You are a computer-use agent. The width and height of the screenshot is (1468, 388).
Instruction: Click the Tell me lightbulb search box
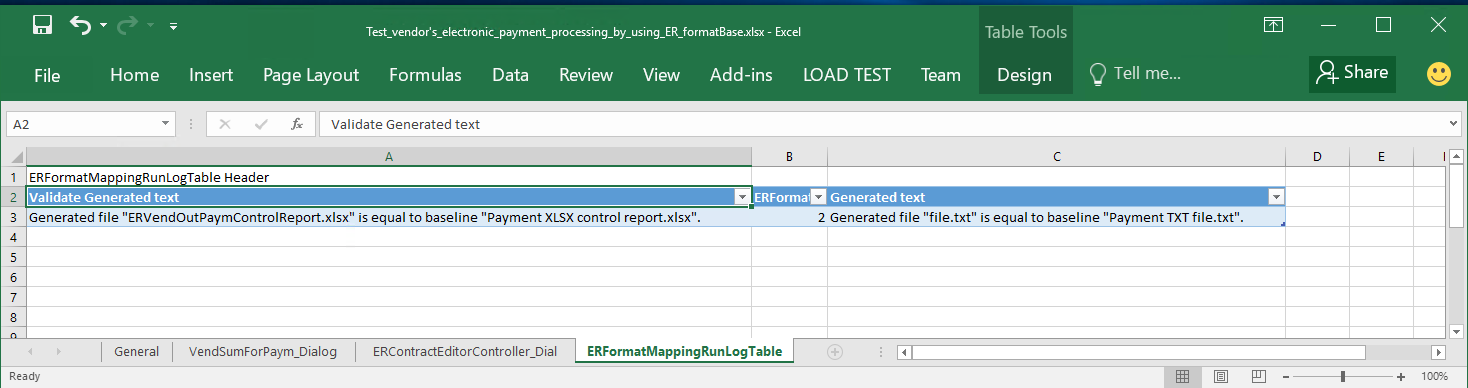(1135, 74)
